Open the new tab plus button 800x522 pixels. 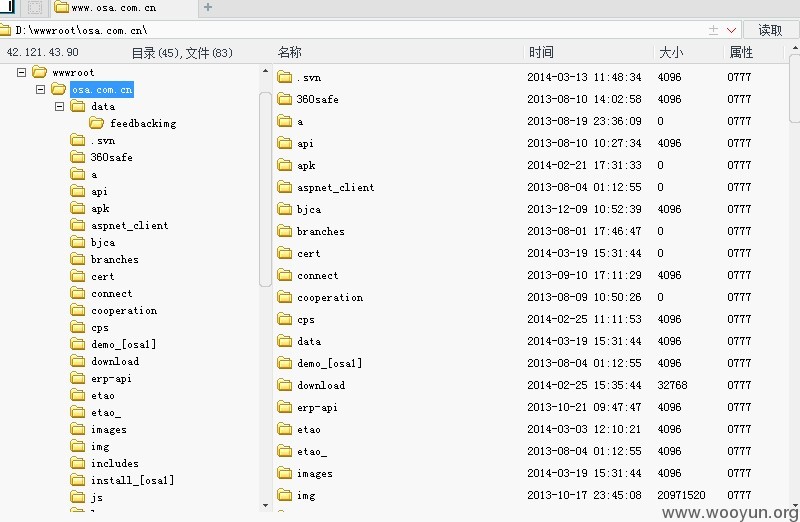[x=208, y=7]
